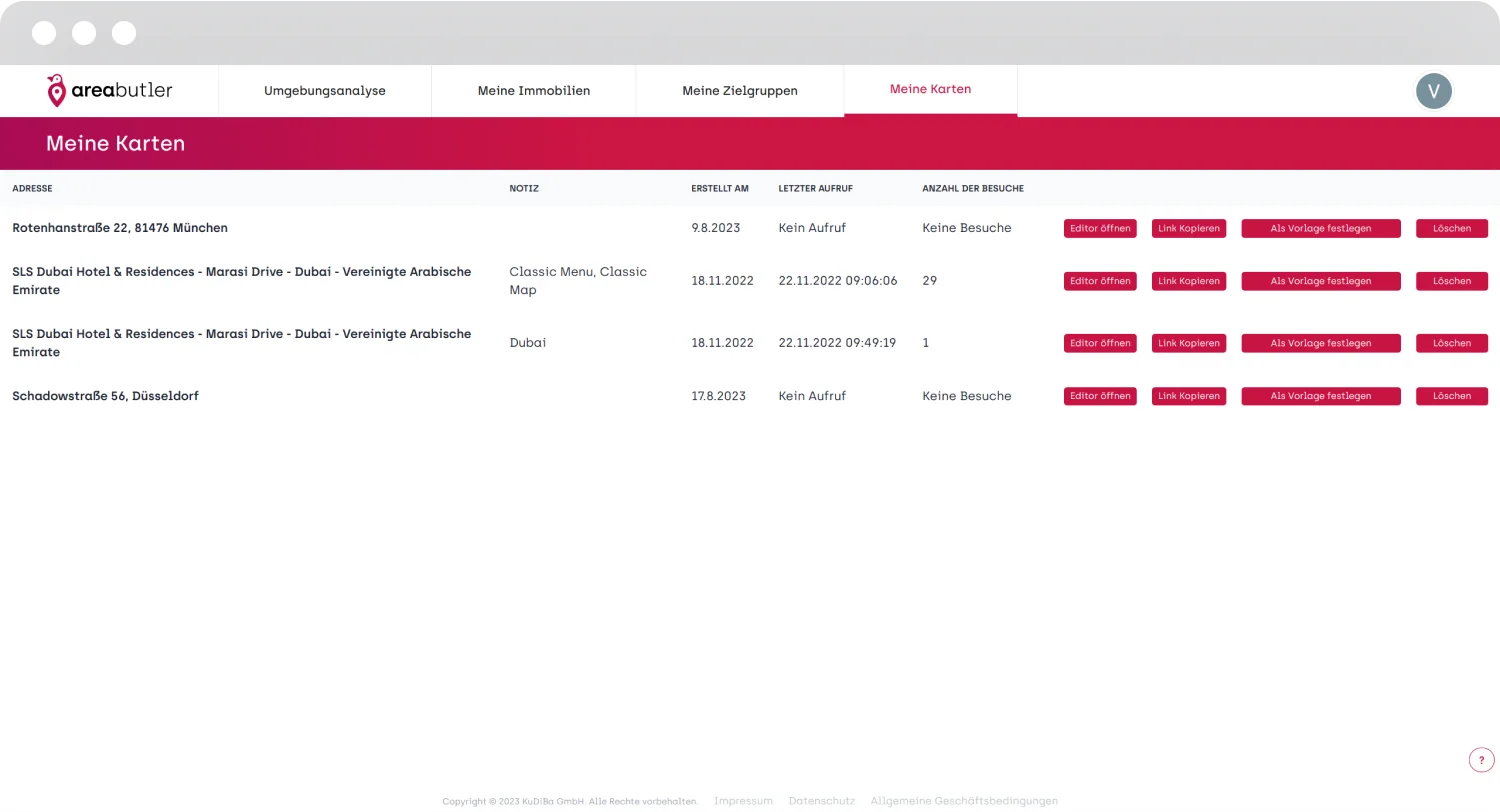Open Allgemeine Geschäftsbedingungen footer link
The width and height of the screenshot is (1500, 812).
(x=964, y=801)
